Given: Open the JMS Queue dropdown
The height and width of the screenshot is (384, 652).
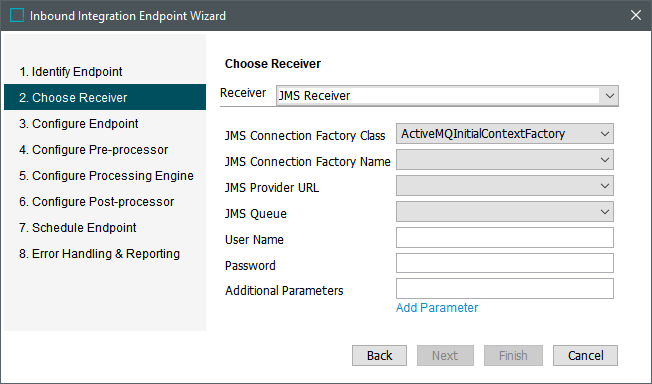Looking at the screenshot, I should coord(504,212).
